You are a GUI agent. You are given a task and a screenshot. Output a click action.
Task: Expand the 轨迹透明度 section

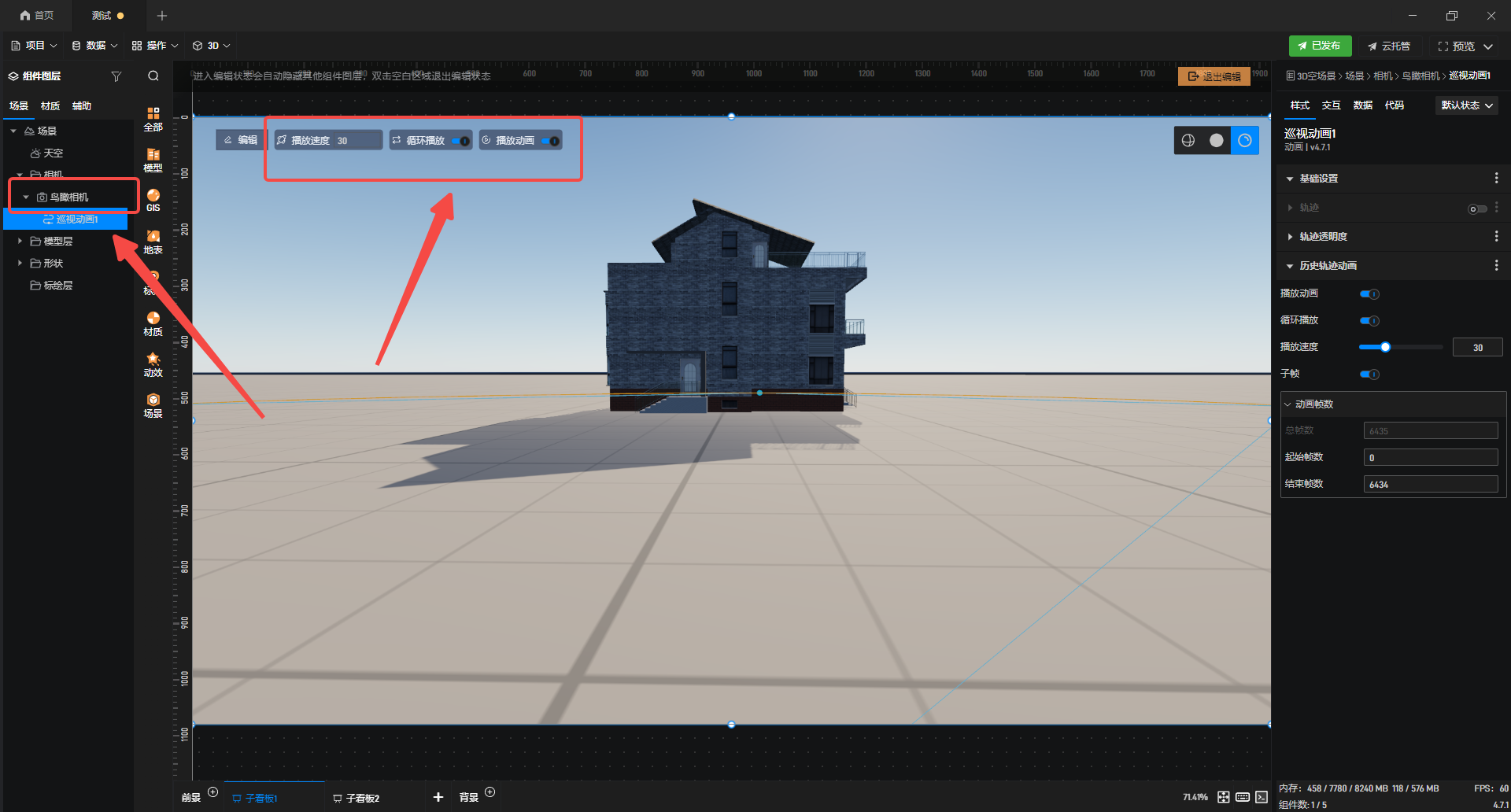tap(1290, 237)
